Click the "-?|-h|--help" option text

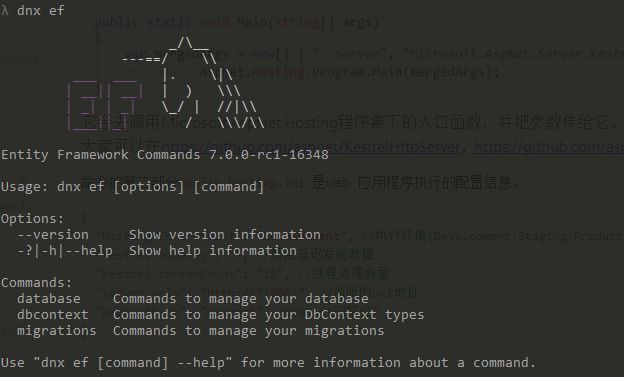coord(65,251)
